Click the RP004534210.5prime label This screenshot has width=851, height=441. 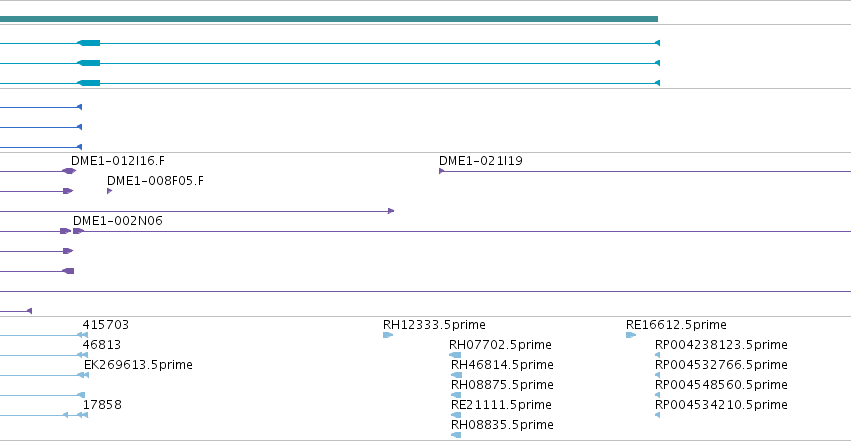(x=721, y=405)
